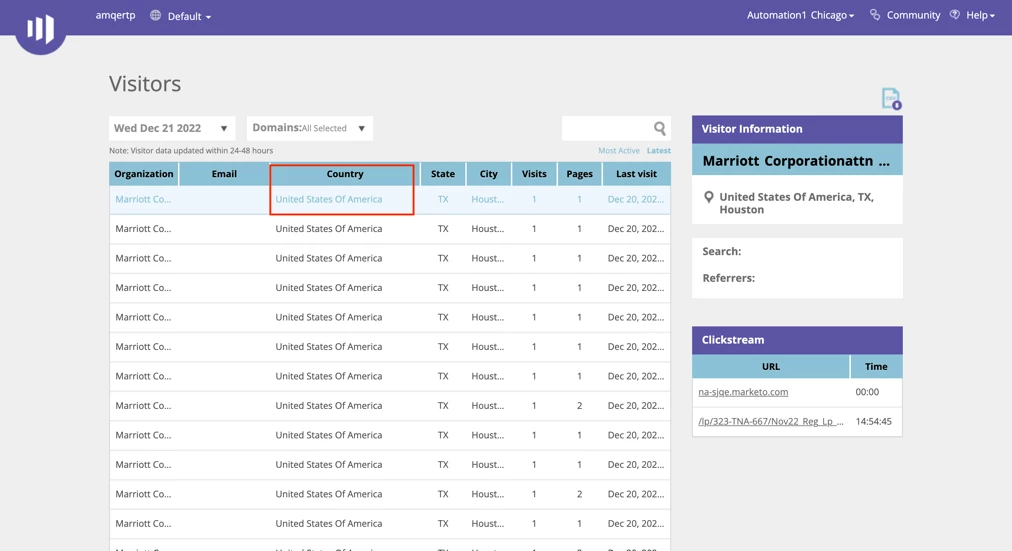Open the Help menu
This screenshot has height=551, width=1012.
pyautogui.click(x=980, y=15)
